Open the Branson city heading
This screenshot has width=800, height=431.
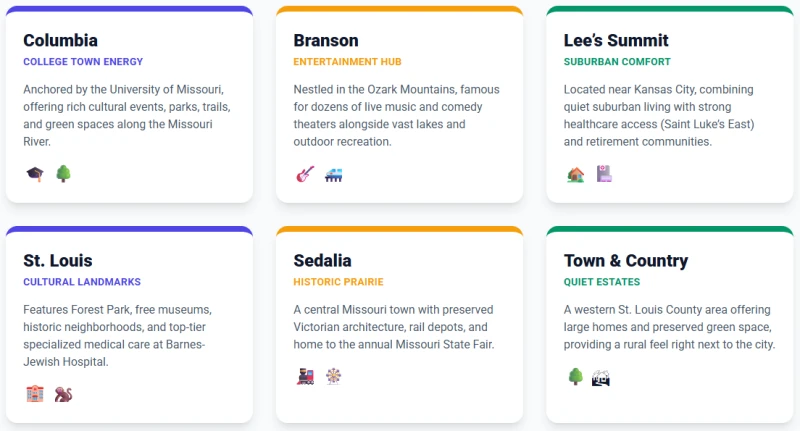(x=326, y=41)
